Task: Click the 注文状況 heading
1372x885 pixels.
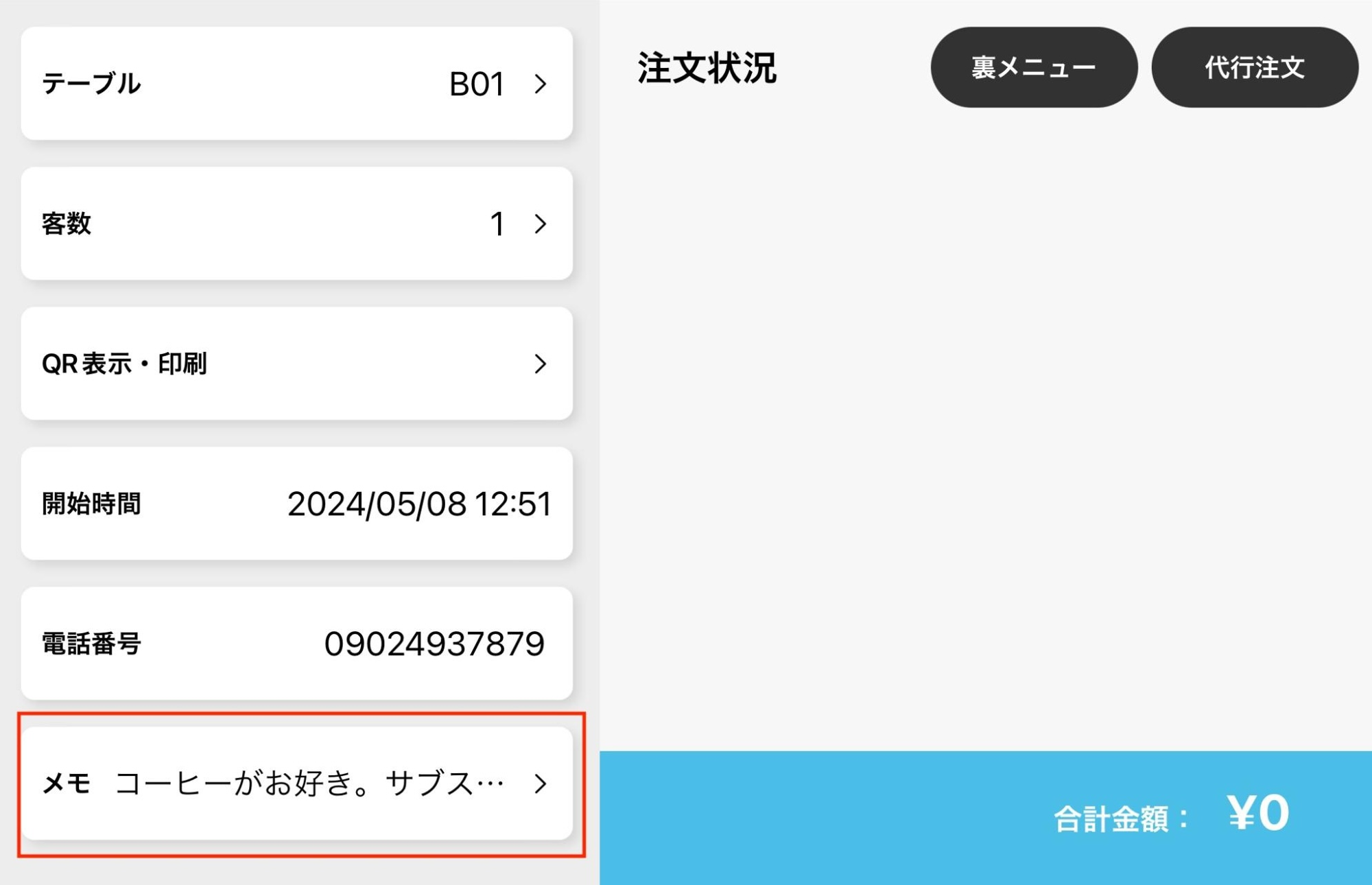Action: click(x=707, y=68)
